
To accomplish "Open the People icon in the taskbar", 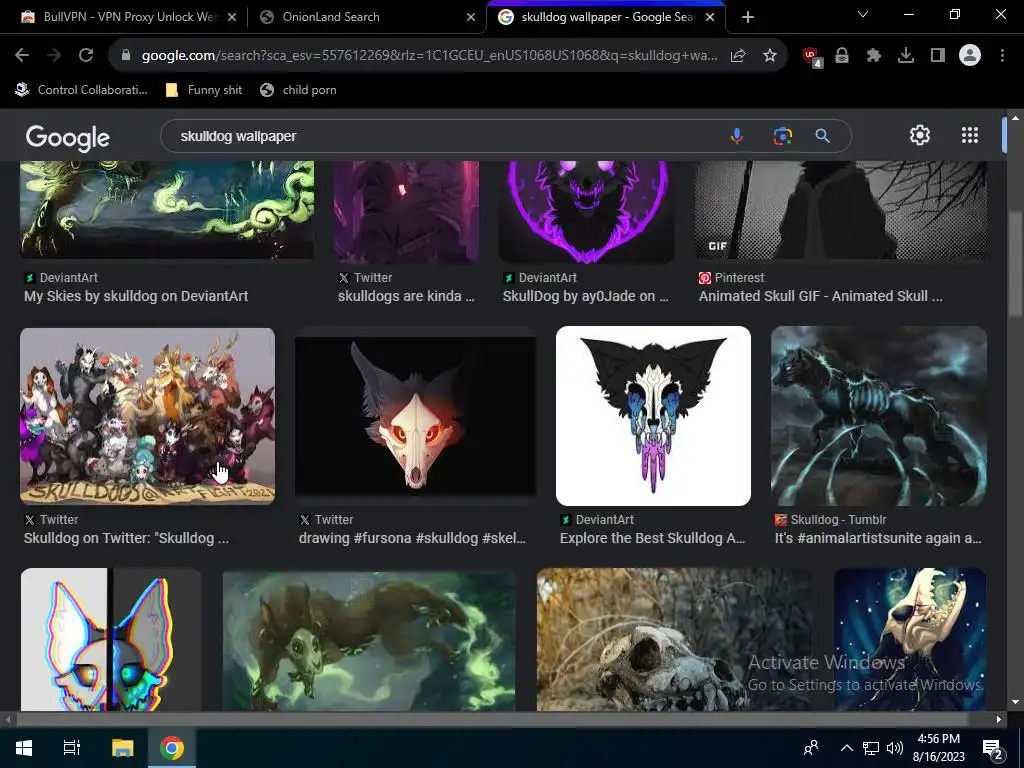I will point(811,748).
